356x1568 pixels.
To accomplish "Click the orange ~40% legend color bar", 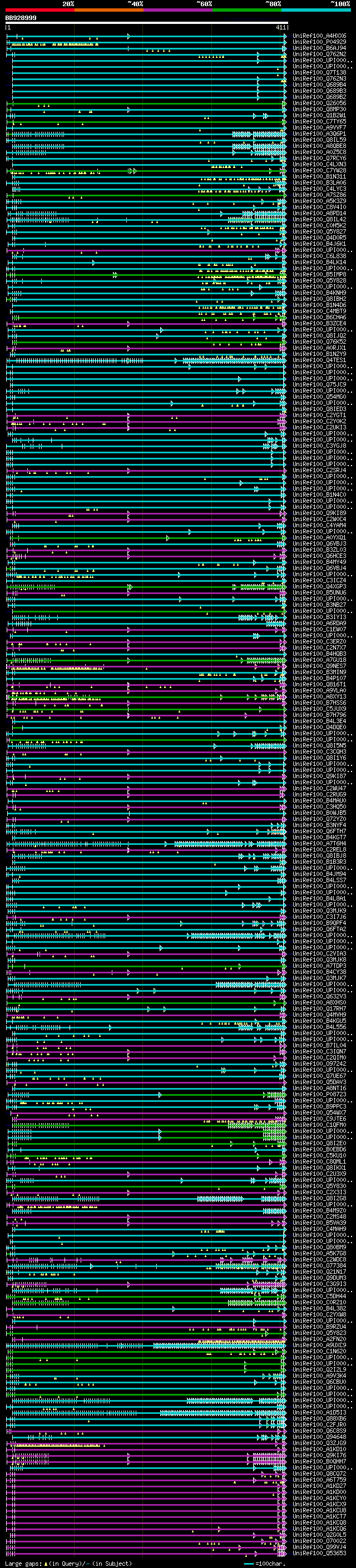I will point(109,11).
